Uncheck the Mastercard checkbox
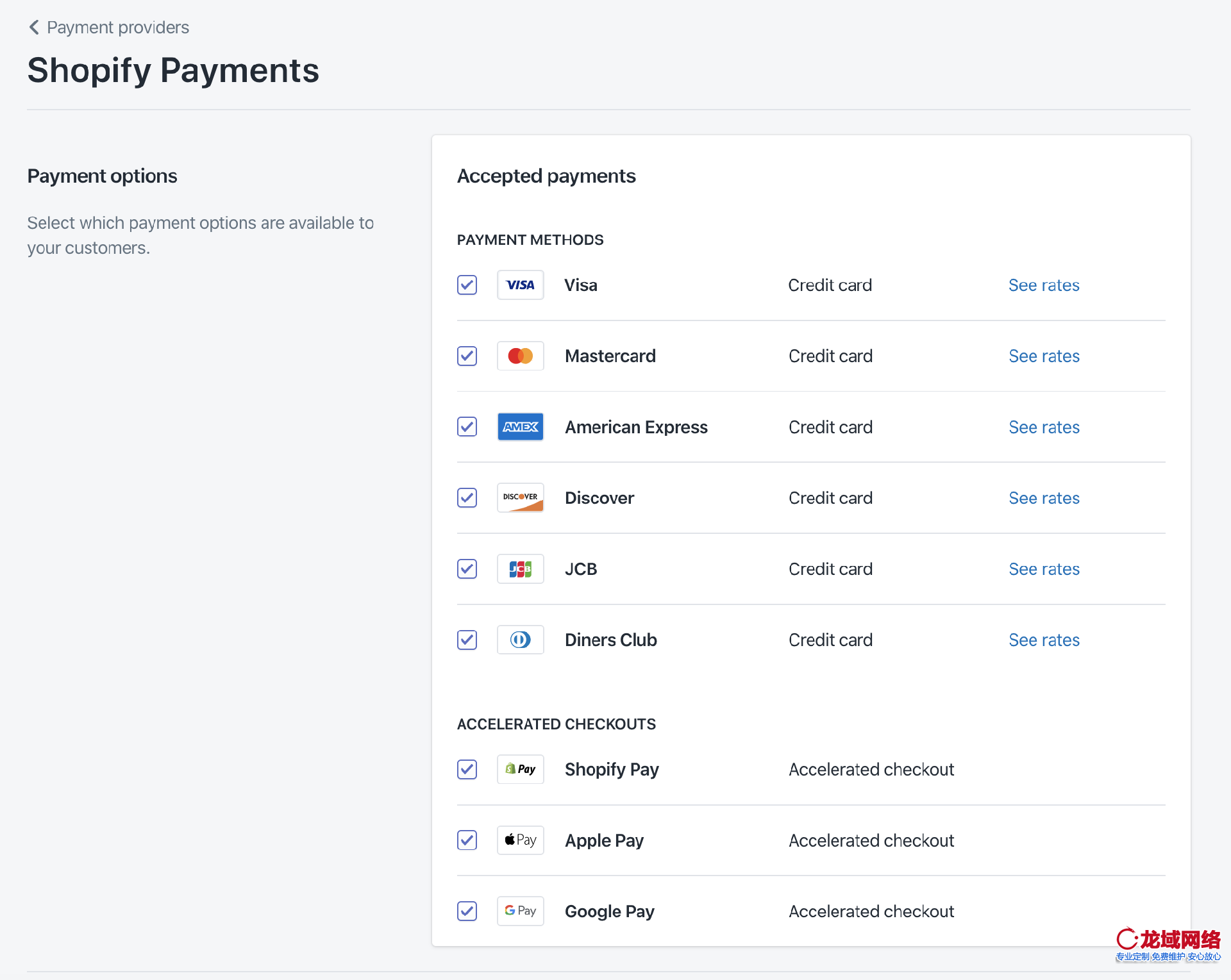 [x=467, y=356]
